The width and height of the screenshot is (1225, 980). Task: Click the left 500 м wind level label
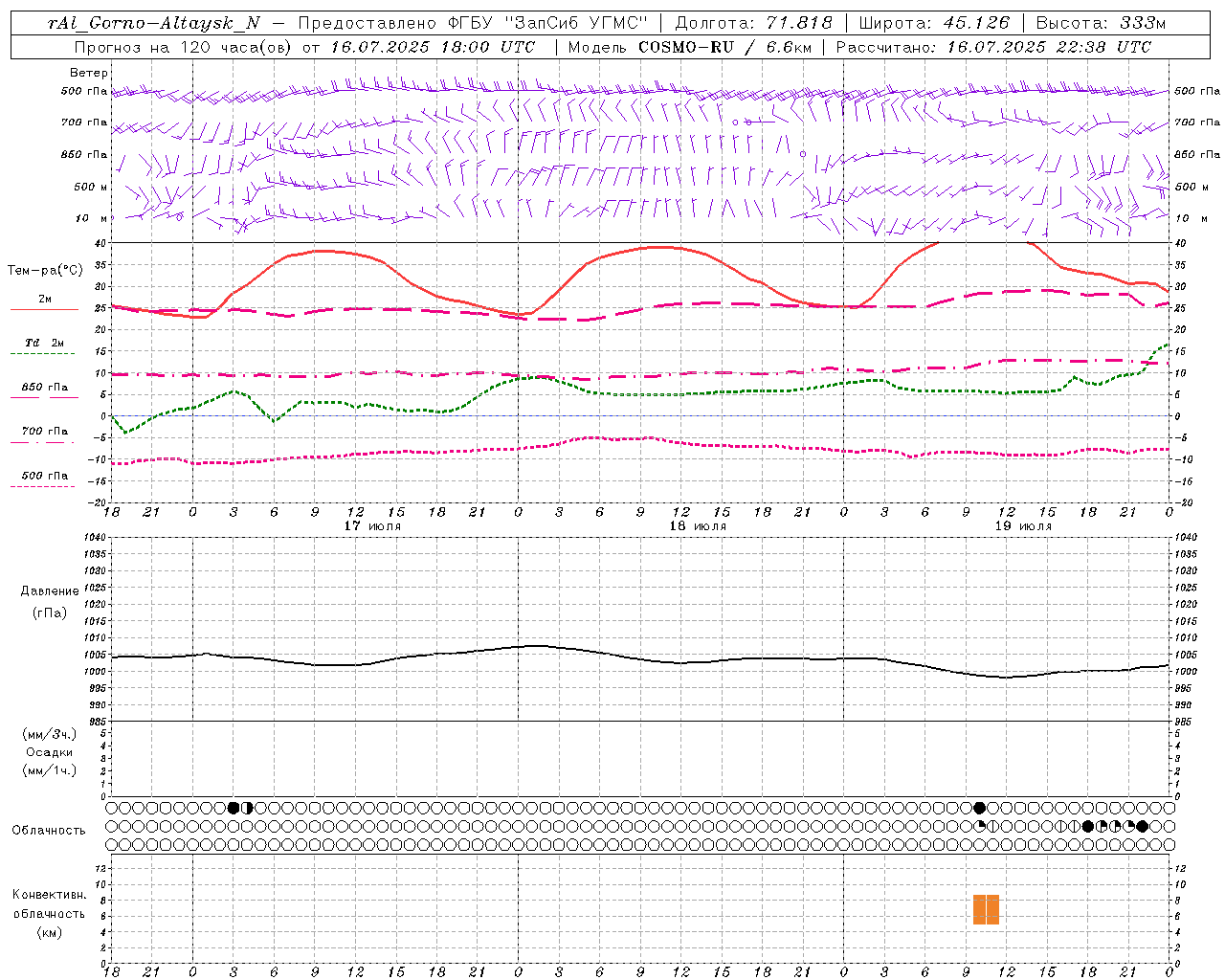click(92, 187)
